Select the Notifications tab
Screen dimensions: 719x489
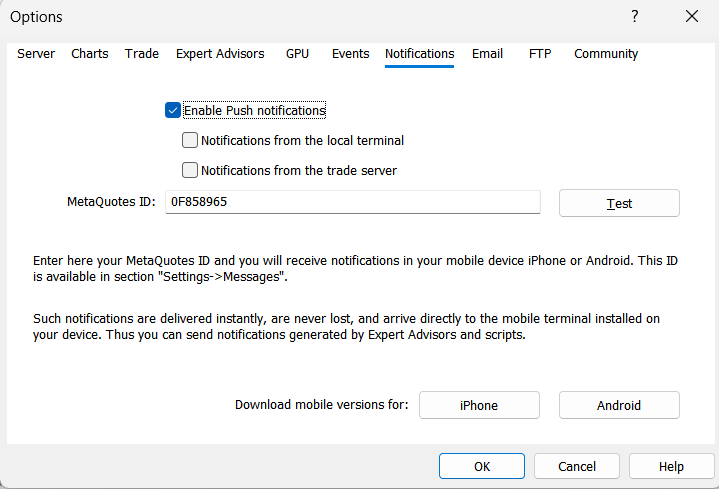[x=420, y=54]
